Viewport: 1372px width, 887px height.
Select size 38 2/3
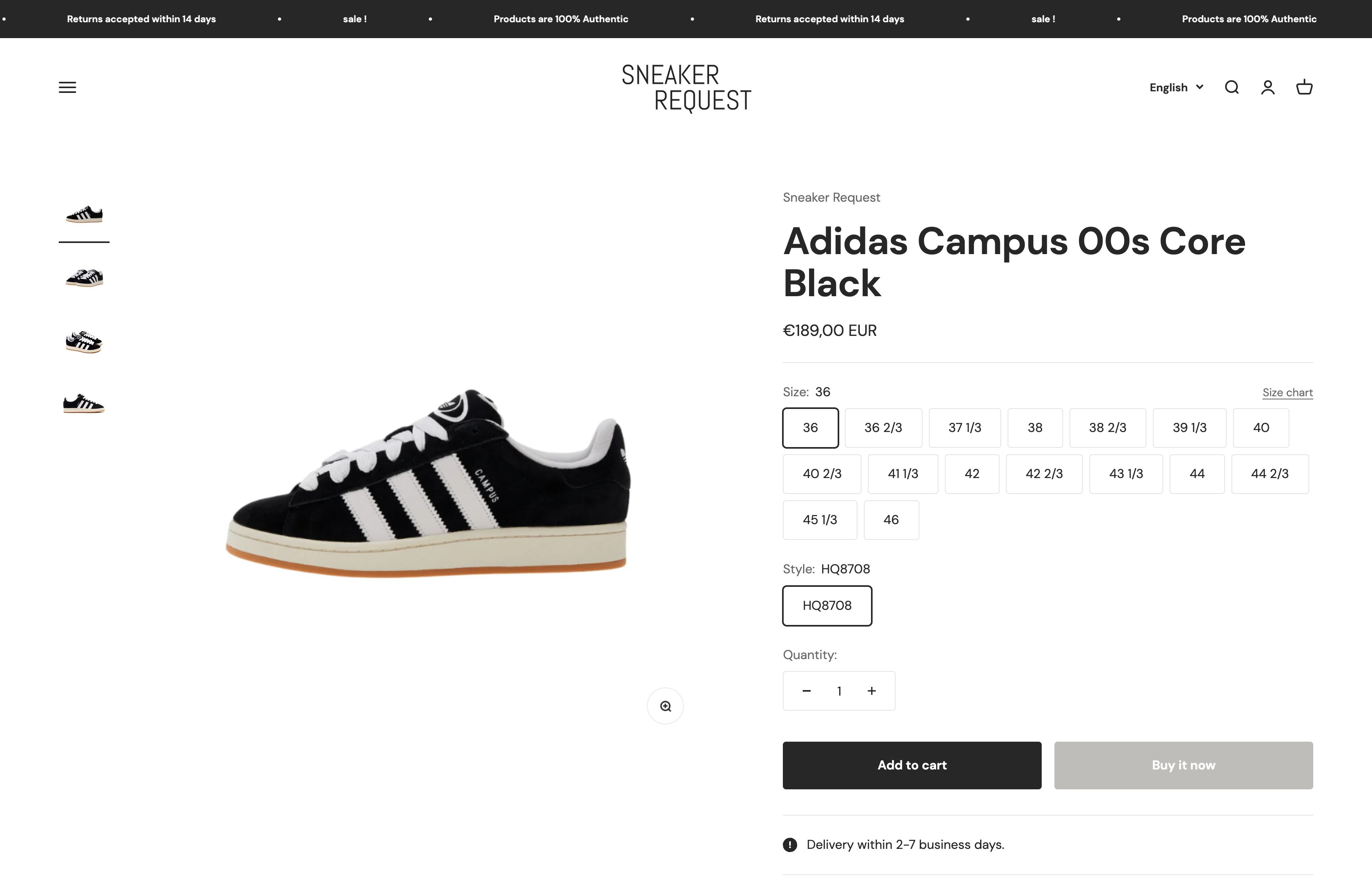pos(1107,427)
